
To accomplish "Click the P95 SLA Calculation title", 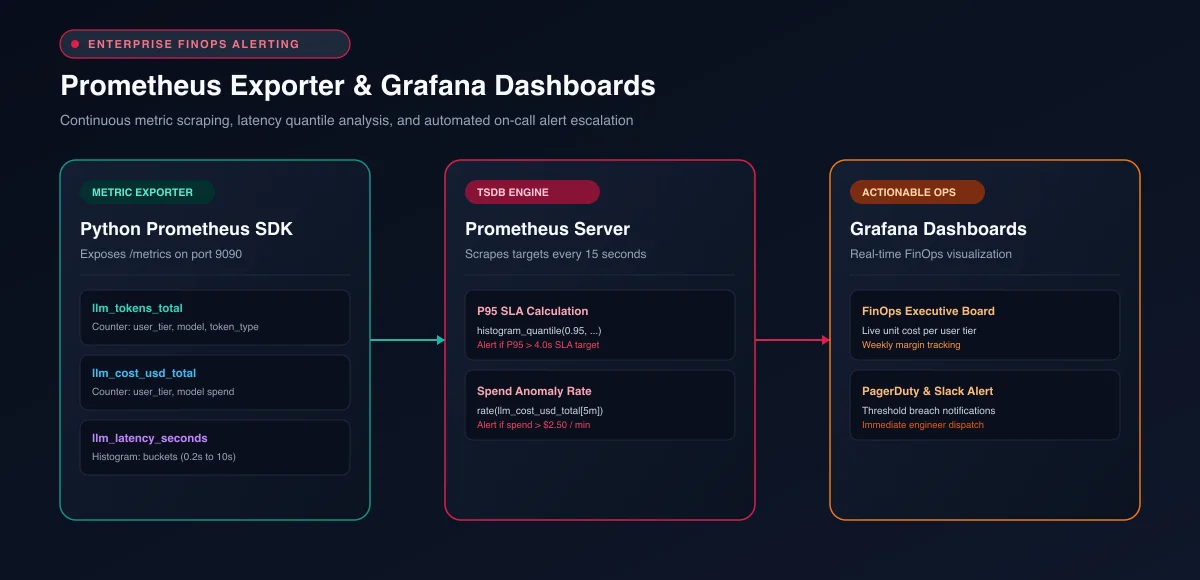I will pyautogui.click(x=533, y=311).
